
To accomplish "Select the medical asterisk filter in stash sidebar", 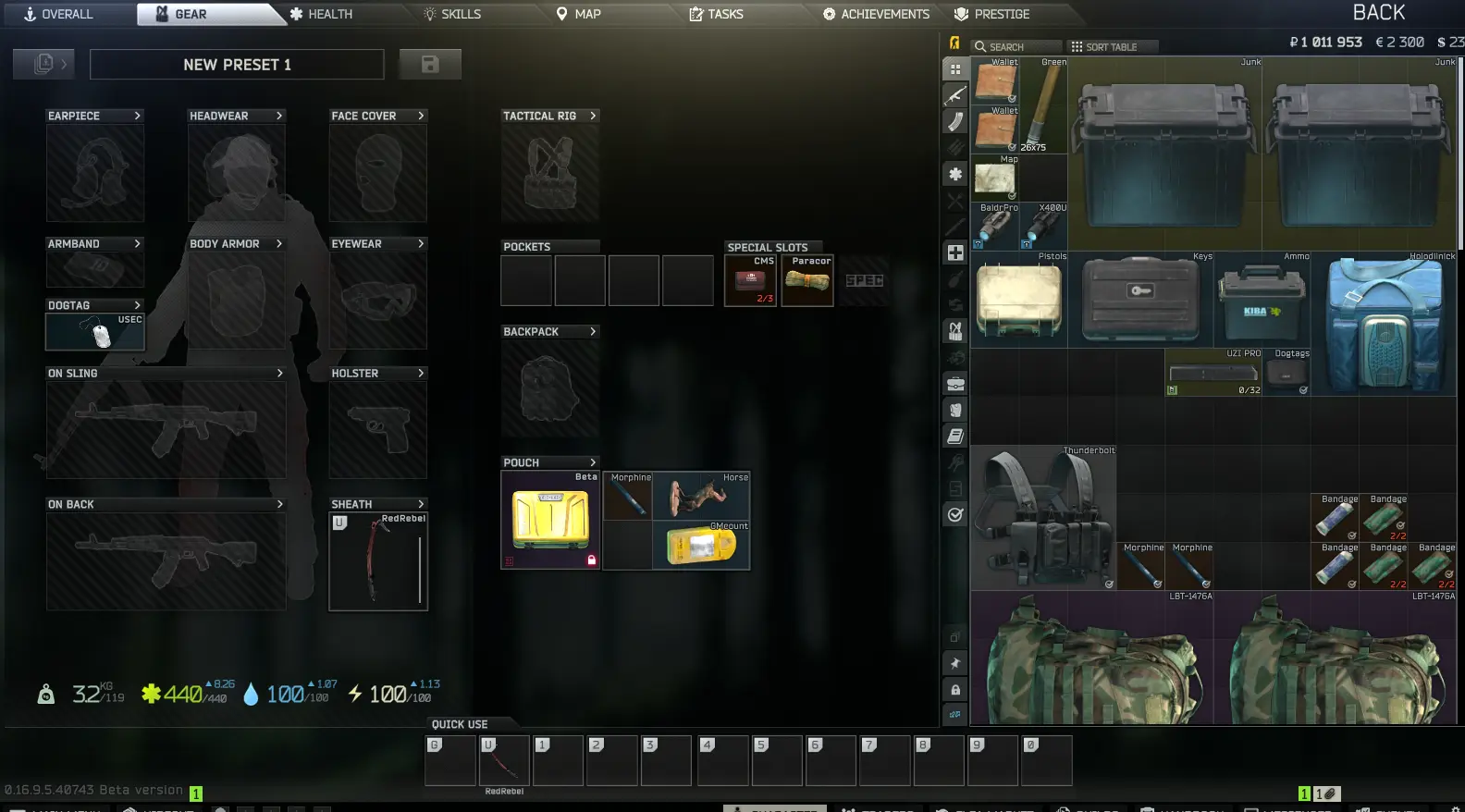I will (x=955, y=174).
